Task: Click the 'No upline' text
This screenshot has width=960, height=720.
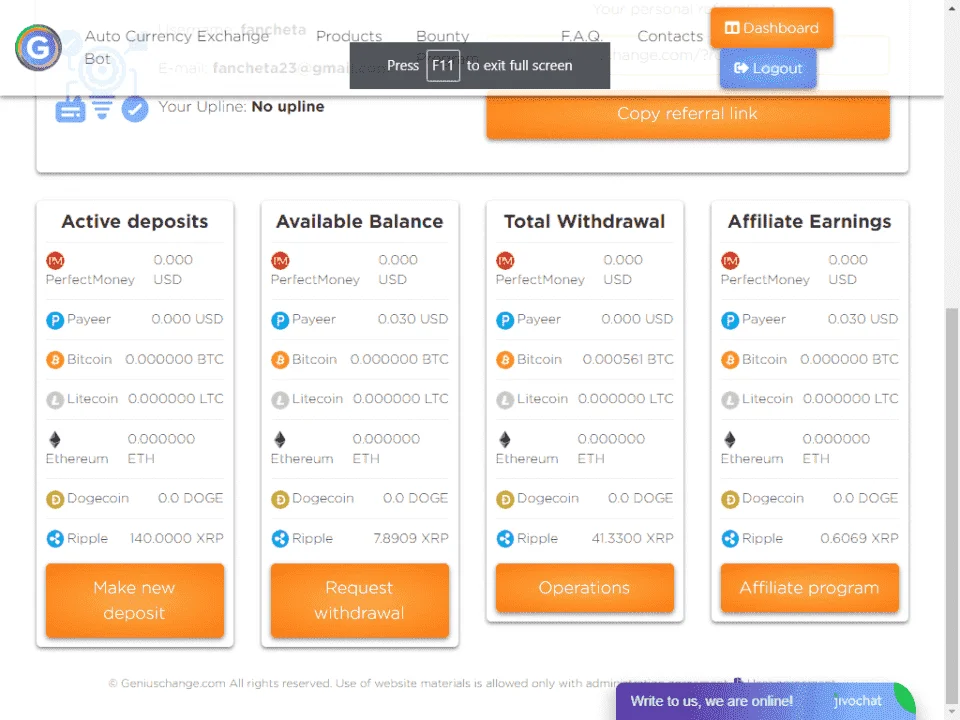Action: pos(288,107)
